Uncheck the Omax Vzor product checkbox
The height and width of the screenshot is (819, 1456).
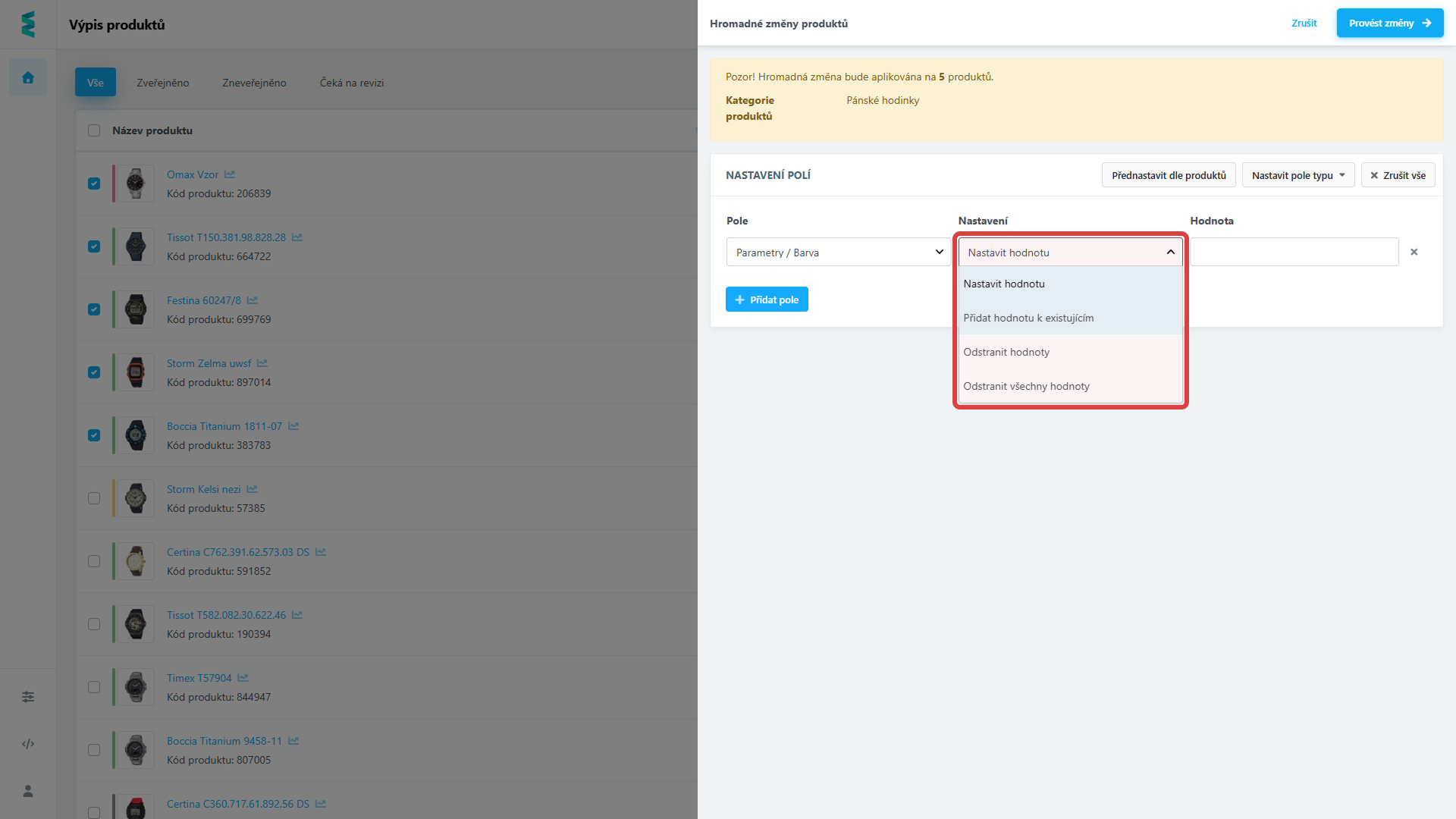click(x=94, y=184)
